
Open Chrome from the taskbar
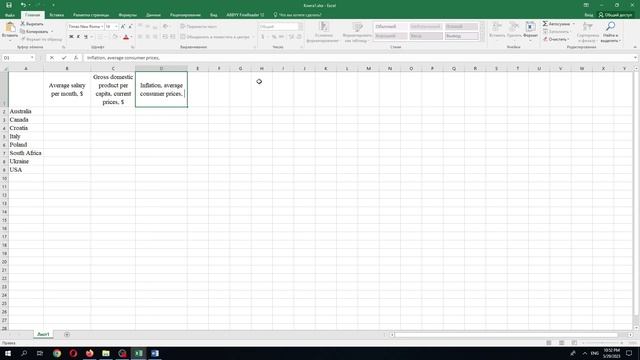tap(57, 353)
